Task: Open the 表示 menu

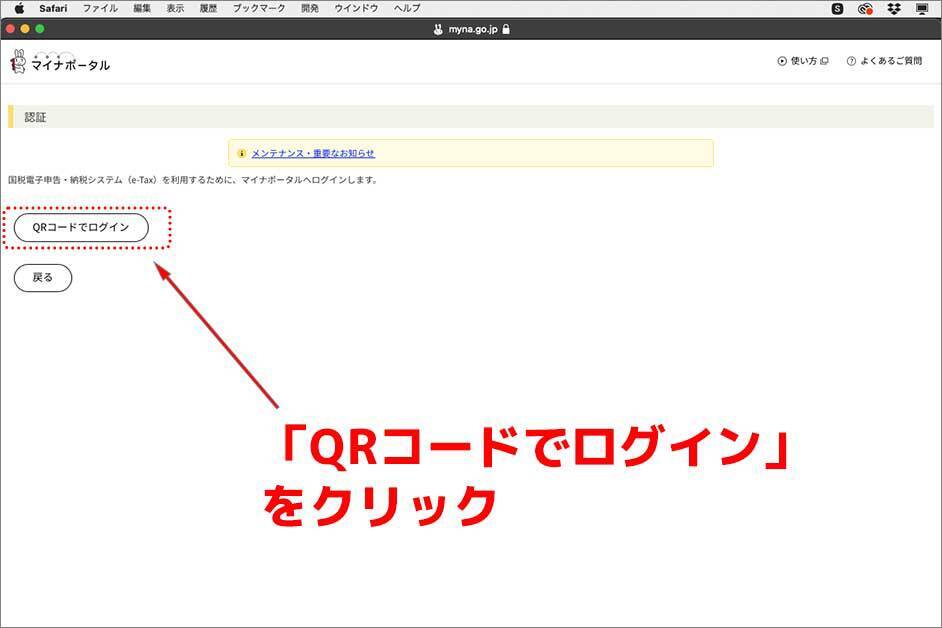Action: [x=175, y=8]
